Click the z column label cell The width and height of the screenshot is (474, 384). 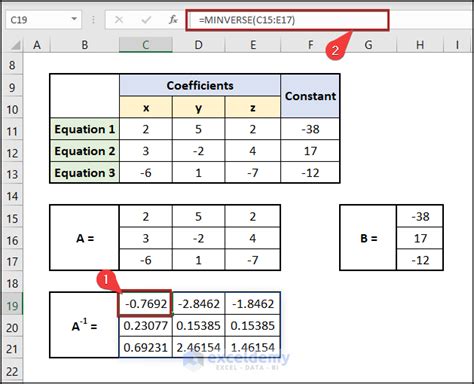[253, 107]
